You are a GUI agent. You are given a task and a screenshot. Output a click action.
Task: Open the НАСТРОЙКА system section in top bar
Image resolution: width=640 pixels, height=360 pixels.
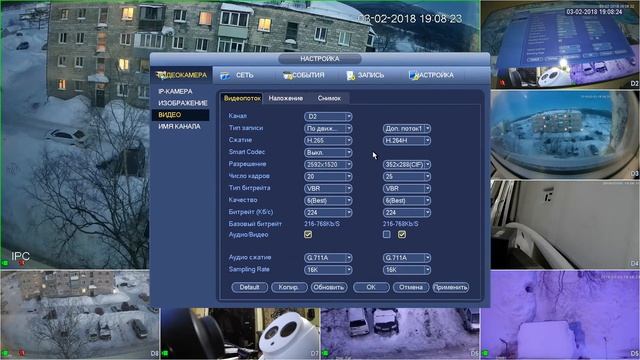tap(431, 75)
